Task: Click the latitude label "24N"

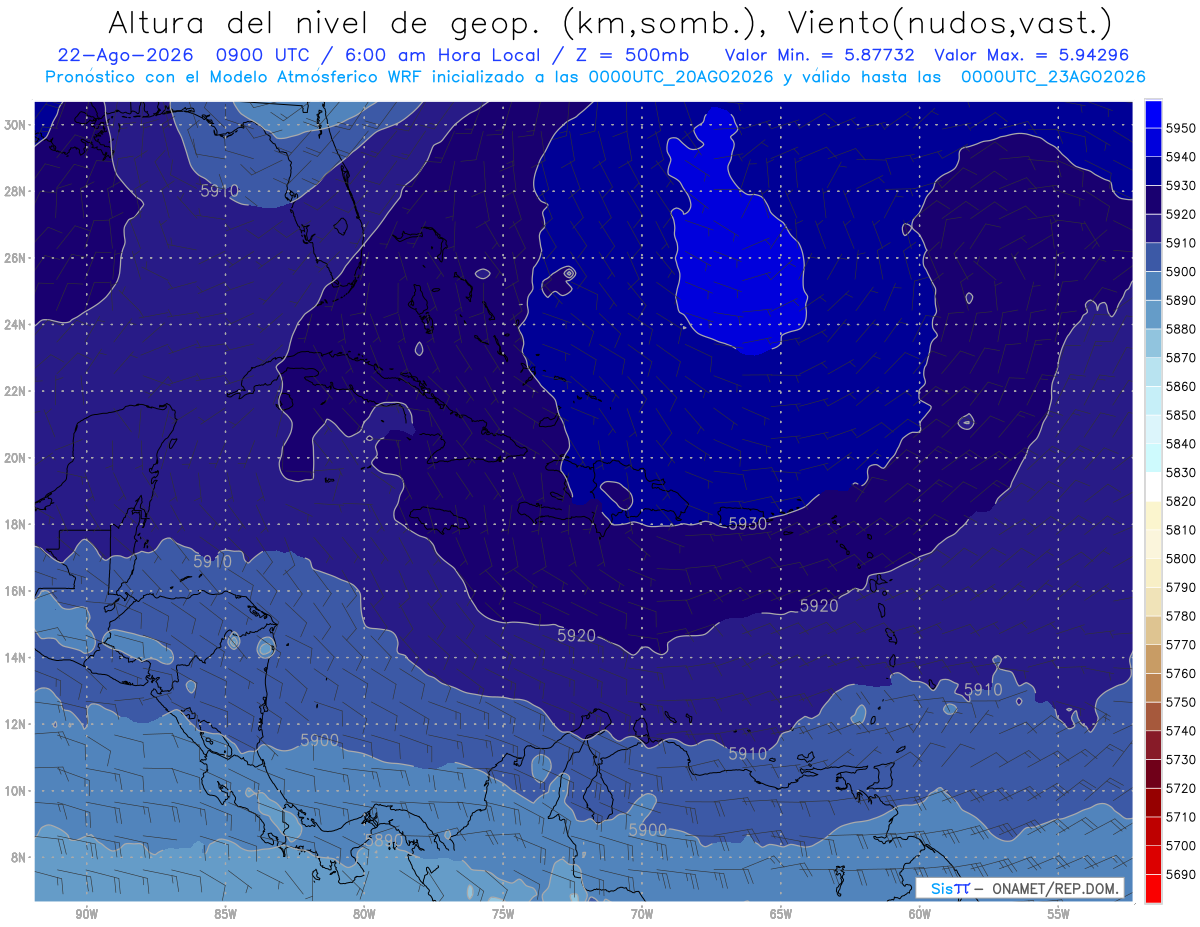Action: (x=15, y=325)
